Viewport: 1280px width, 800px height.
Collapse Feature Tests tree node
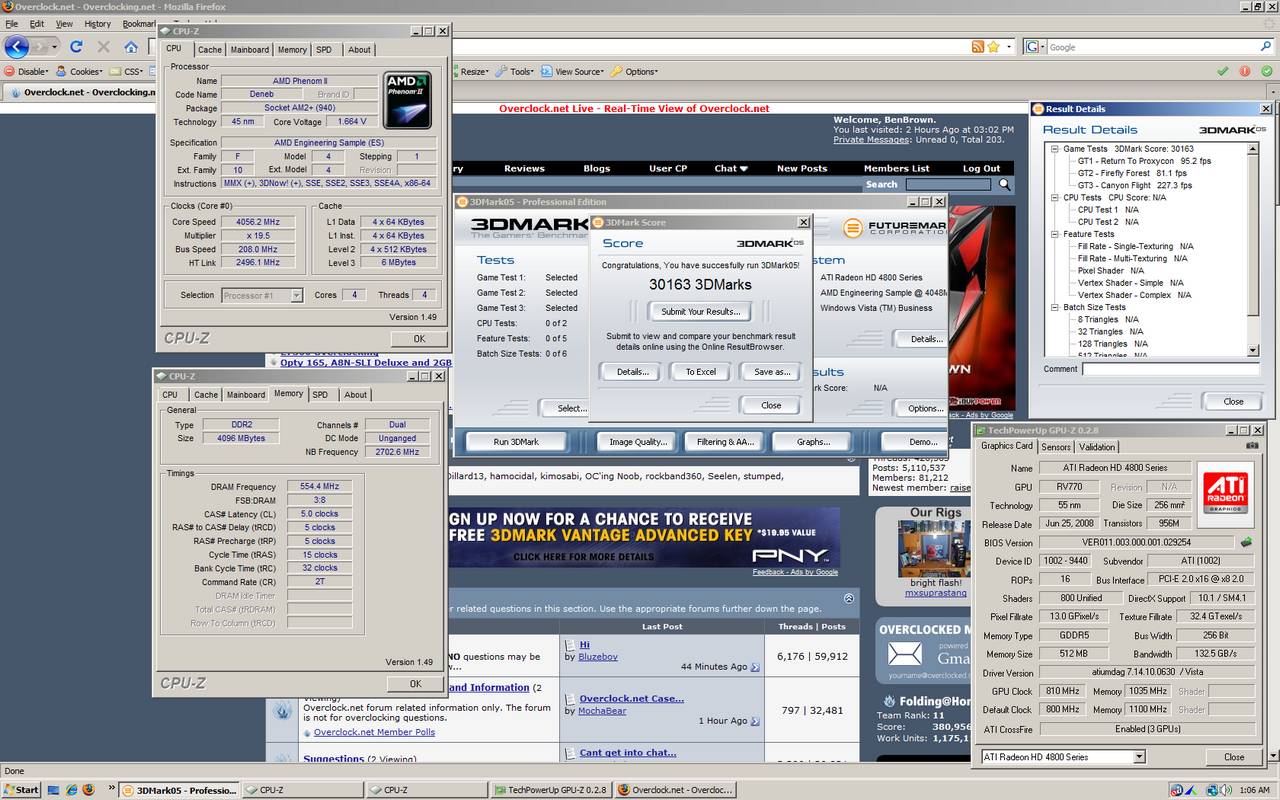(1054, 234)
